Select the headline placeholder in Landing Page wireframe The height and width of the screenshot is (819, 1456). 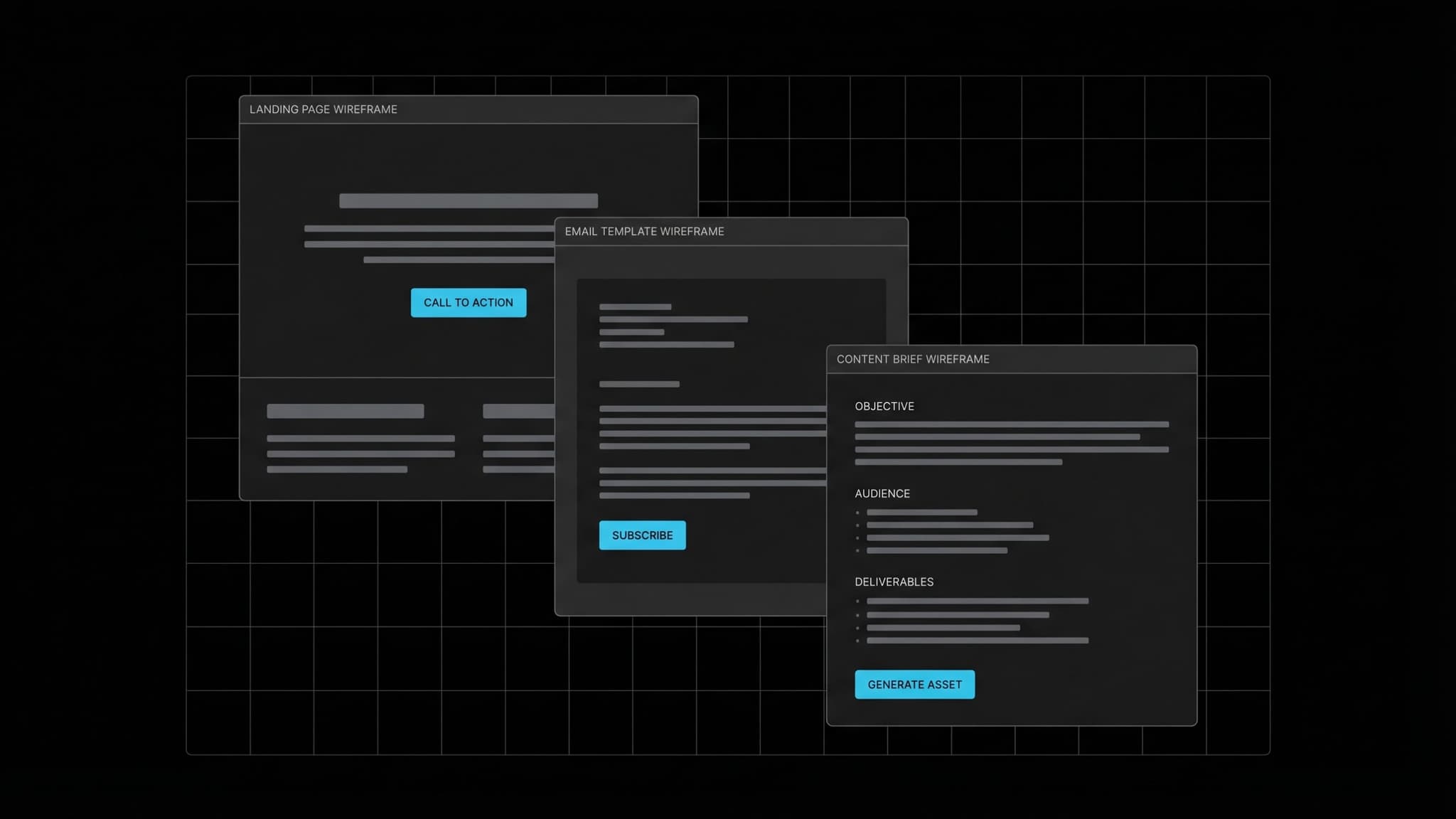click(x=469, y=200)
